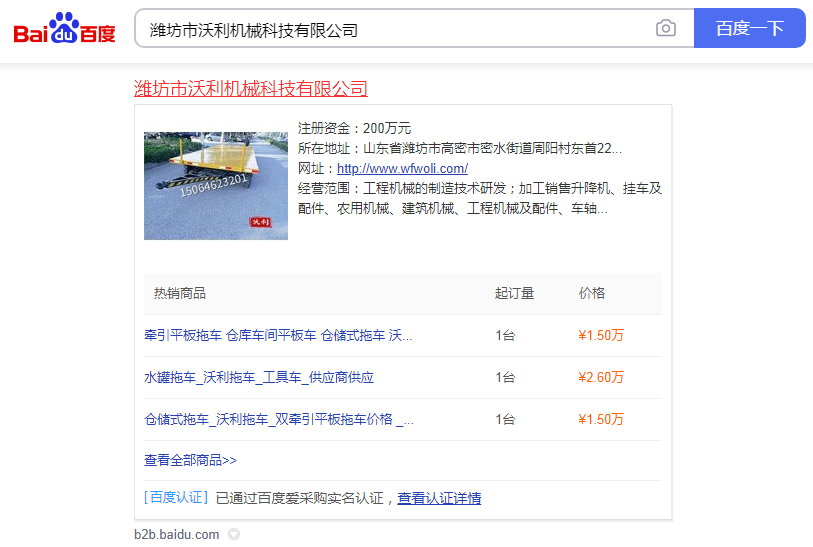Open the red 潍坊市沃利机械科技有限公司 result title

tap(251, 89)
